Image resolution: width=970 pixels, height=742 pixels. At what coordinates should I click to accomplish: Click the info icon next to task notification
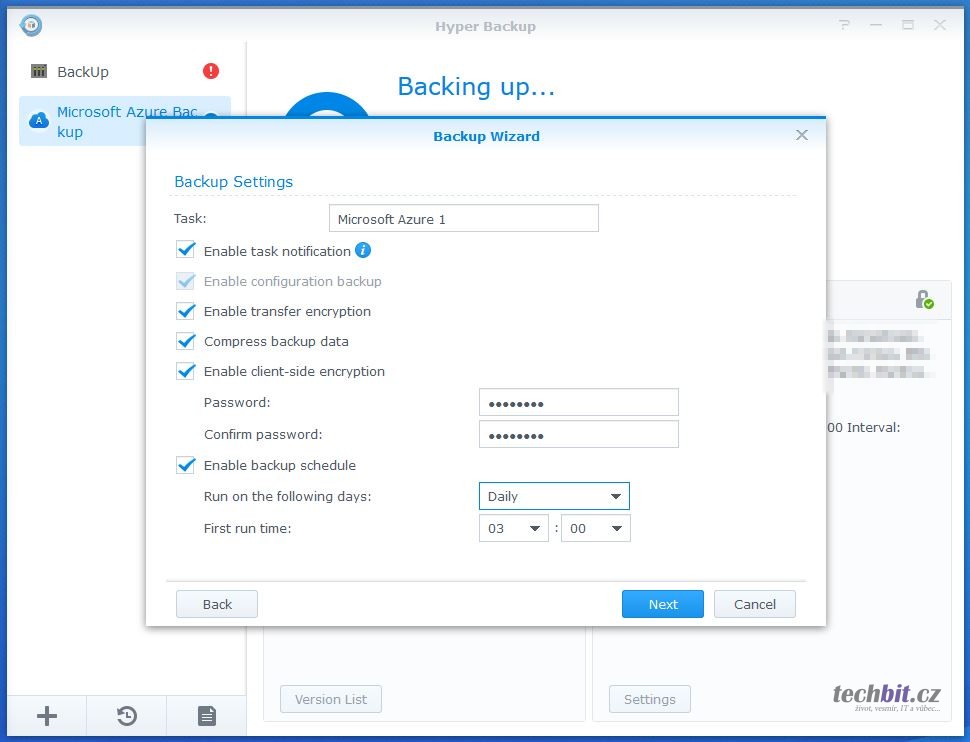pyautogui.click(x=363, y=250)
